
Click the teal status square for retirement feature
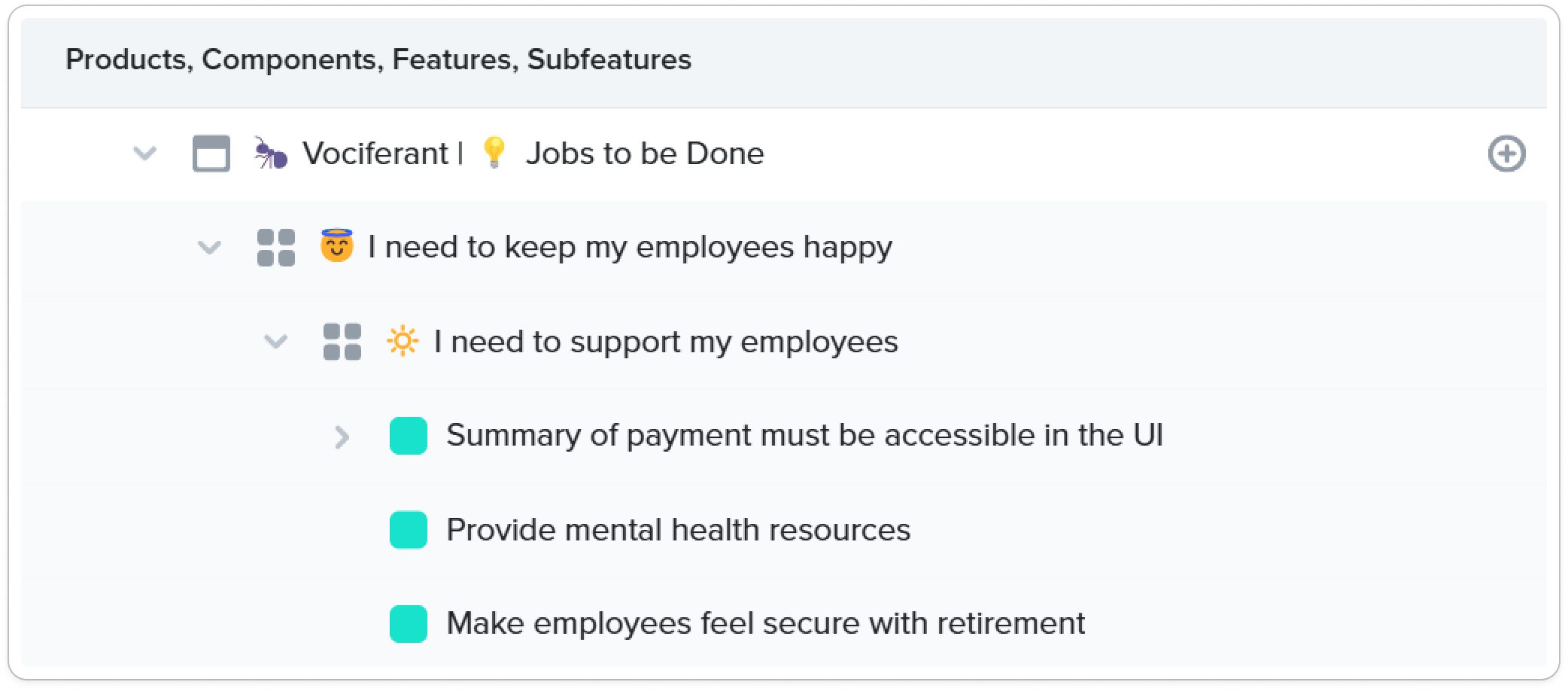(x=409, y=624)
